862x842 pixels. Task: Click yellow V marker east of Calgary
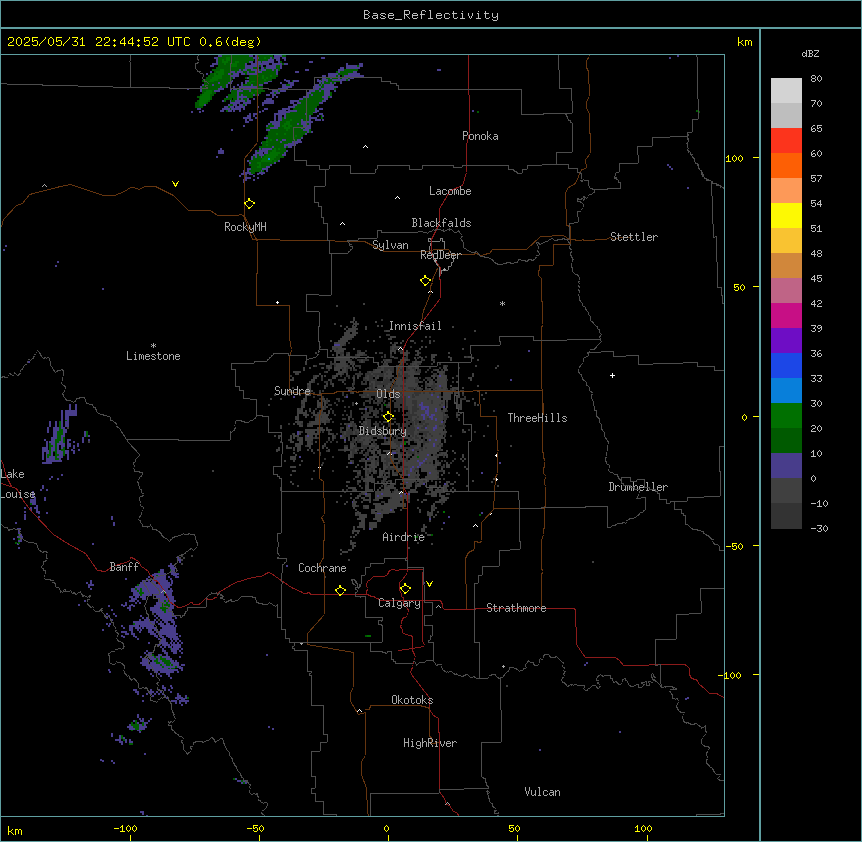tap(429, 584)
